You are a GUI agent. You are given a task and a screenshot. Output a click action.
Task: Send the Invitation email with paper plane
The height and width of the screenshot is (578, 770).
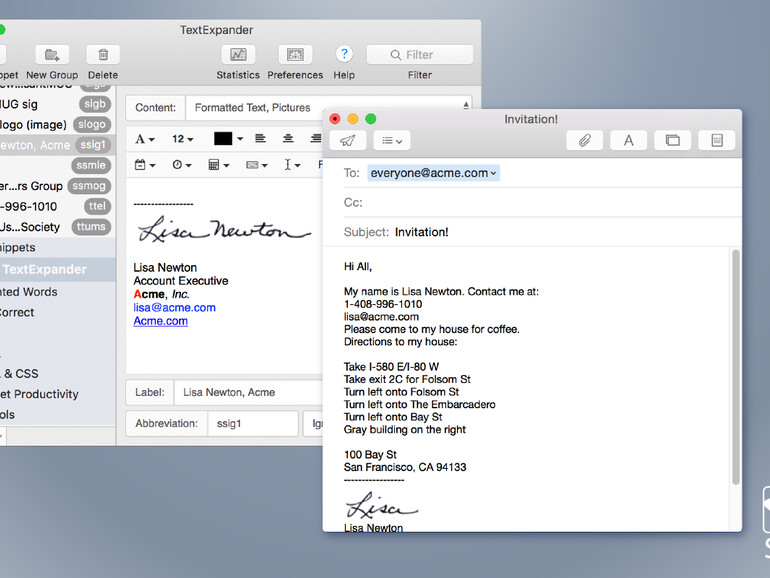[348, 140]
